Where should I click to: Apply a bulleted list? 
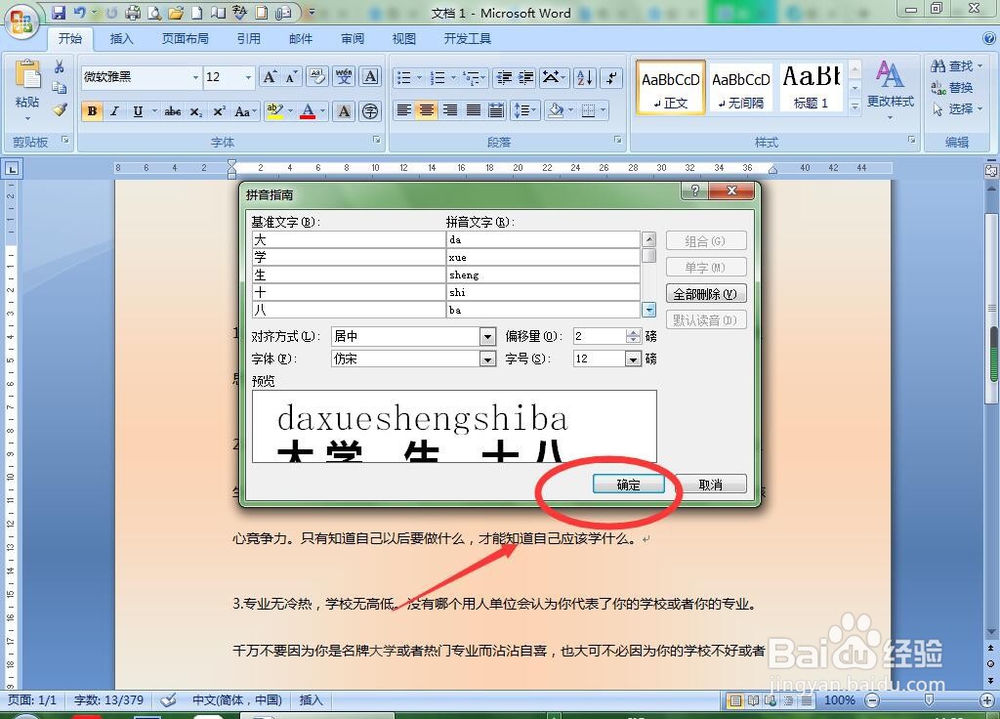(404, 78)
